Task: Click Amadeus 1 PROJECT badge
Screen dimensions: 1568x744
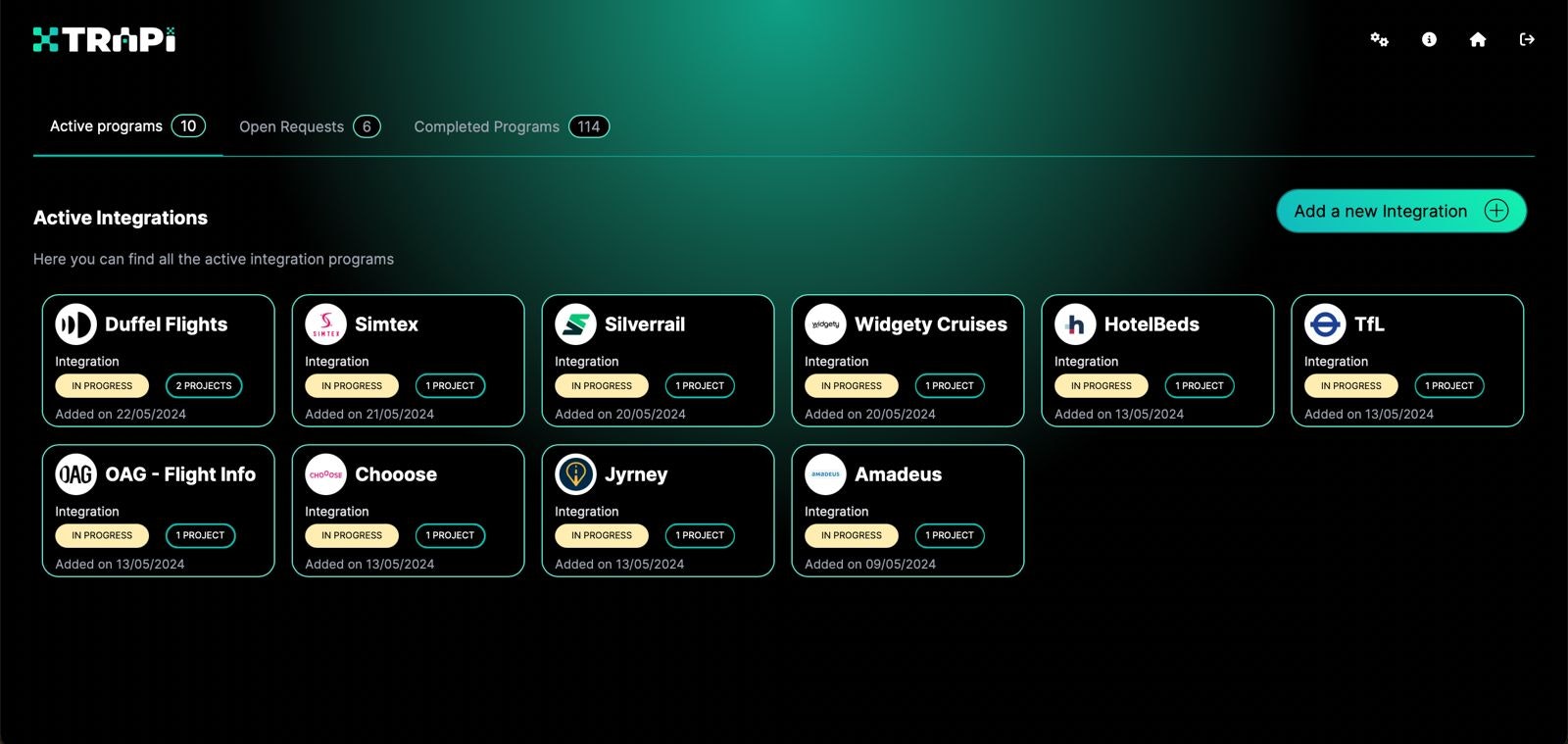Action: click(x=950, y=535)
